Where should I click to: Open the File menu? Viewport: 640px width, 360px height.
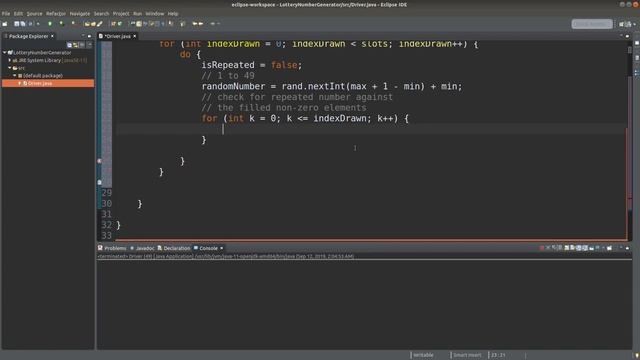6,13
